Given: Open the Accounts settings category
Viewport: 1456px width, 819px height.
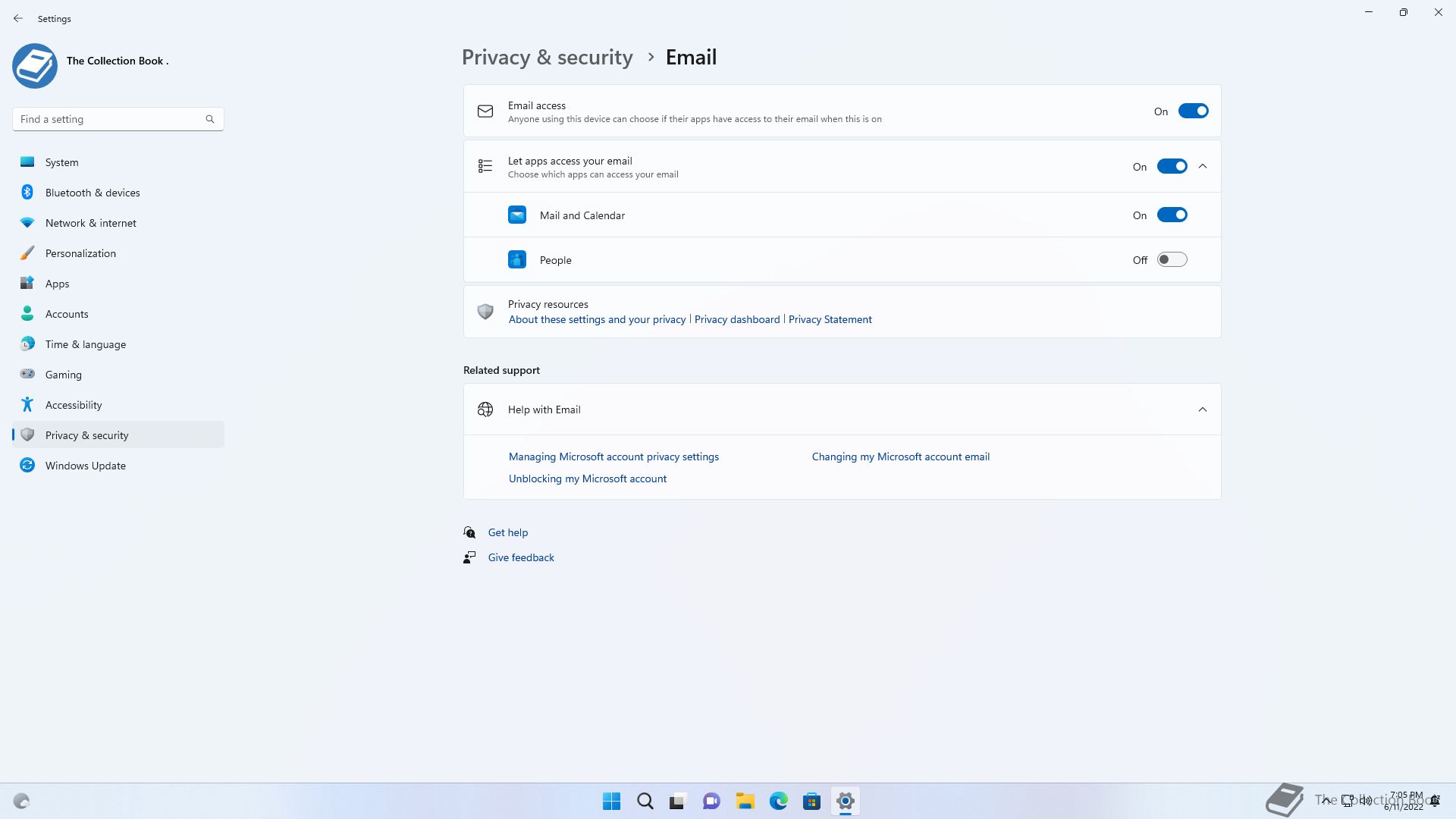Looking at the screenshot, I should coord(67,314).
